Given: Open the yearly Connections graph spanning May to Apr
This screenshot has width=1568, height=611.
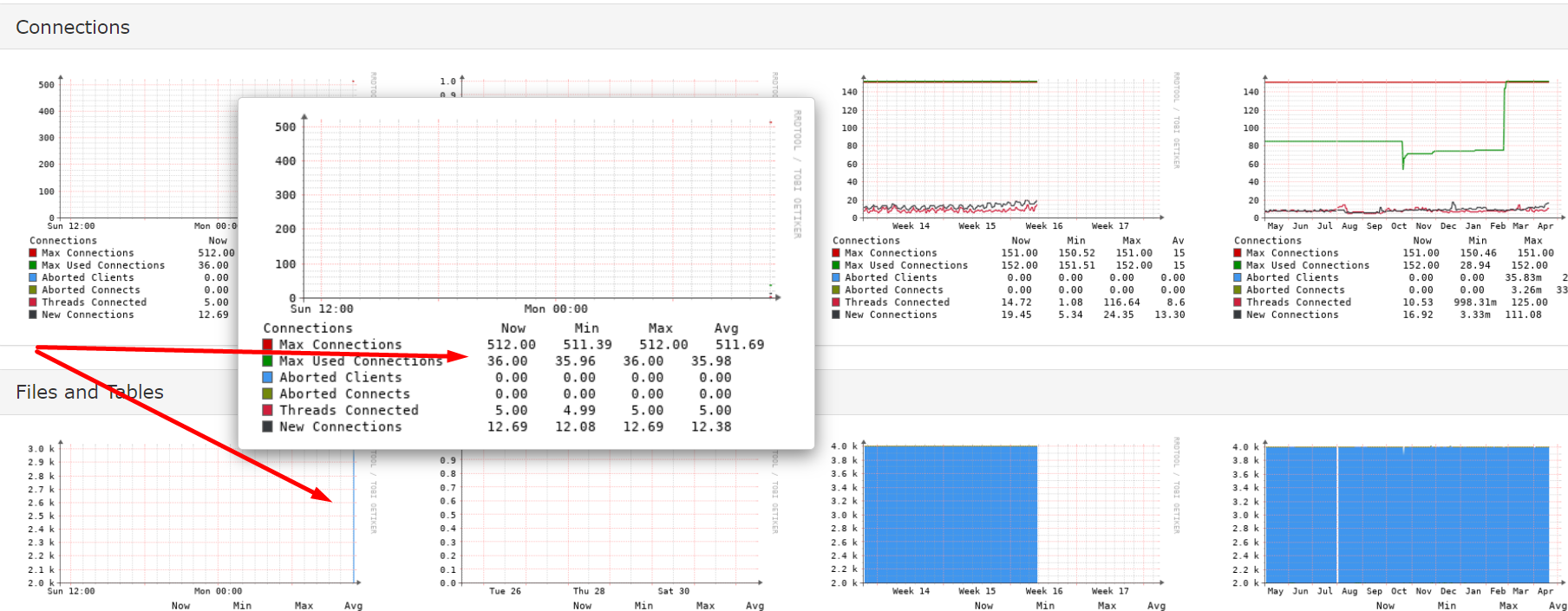Looking at the screenshot, I should pos(1401,197).
